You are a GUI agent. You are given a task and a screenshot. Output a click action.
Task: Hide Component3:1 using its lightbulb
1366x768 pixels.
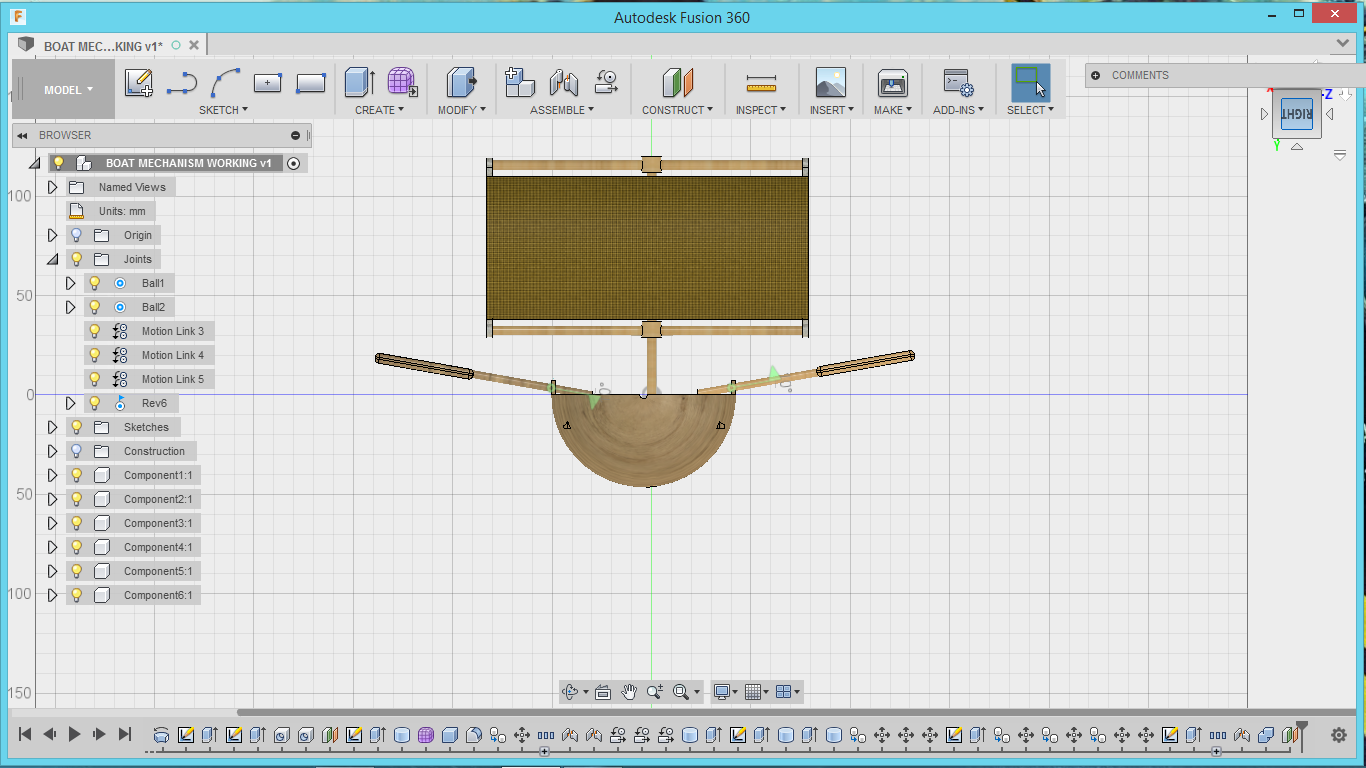(77, 523)
